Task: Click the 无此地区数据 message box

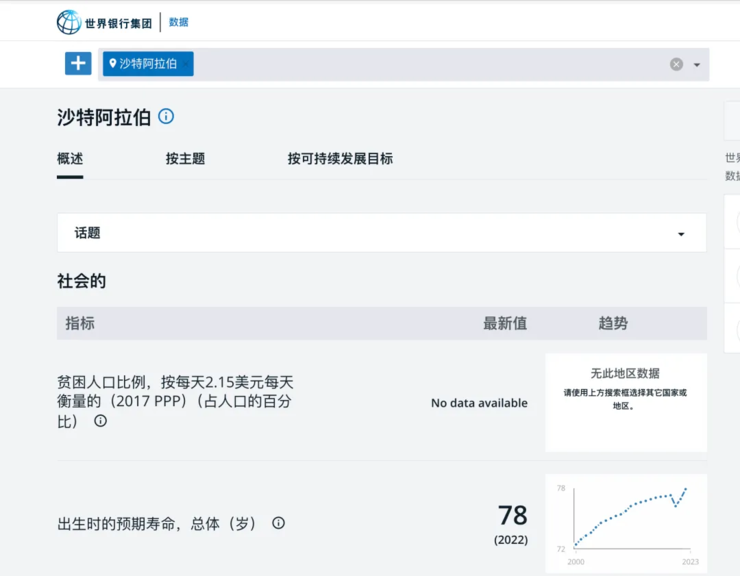Action: tap(626, 403)
